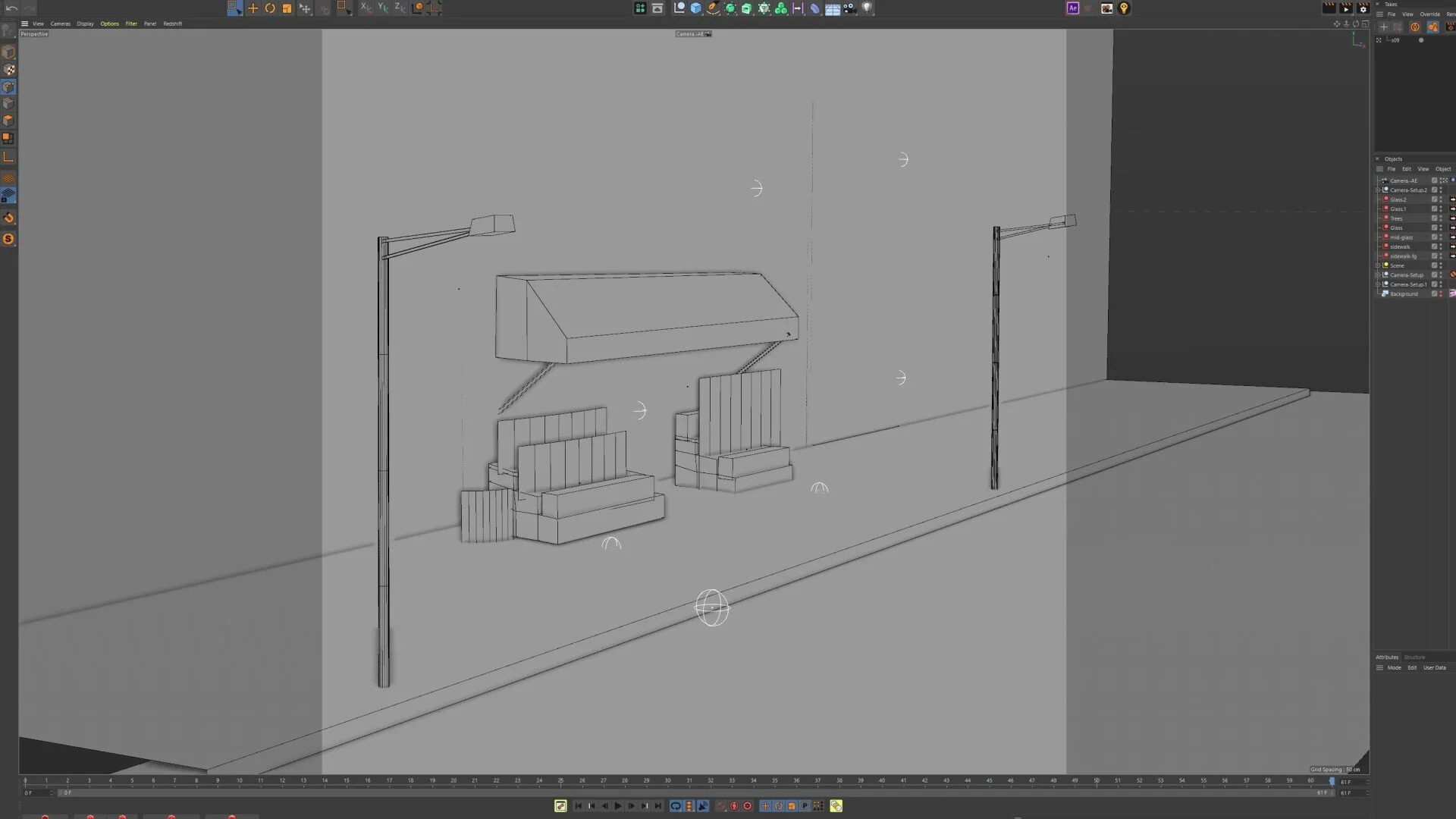
Task: Toggle enable checkbox for Background object
Action: click(x=1434, y=294)
